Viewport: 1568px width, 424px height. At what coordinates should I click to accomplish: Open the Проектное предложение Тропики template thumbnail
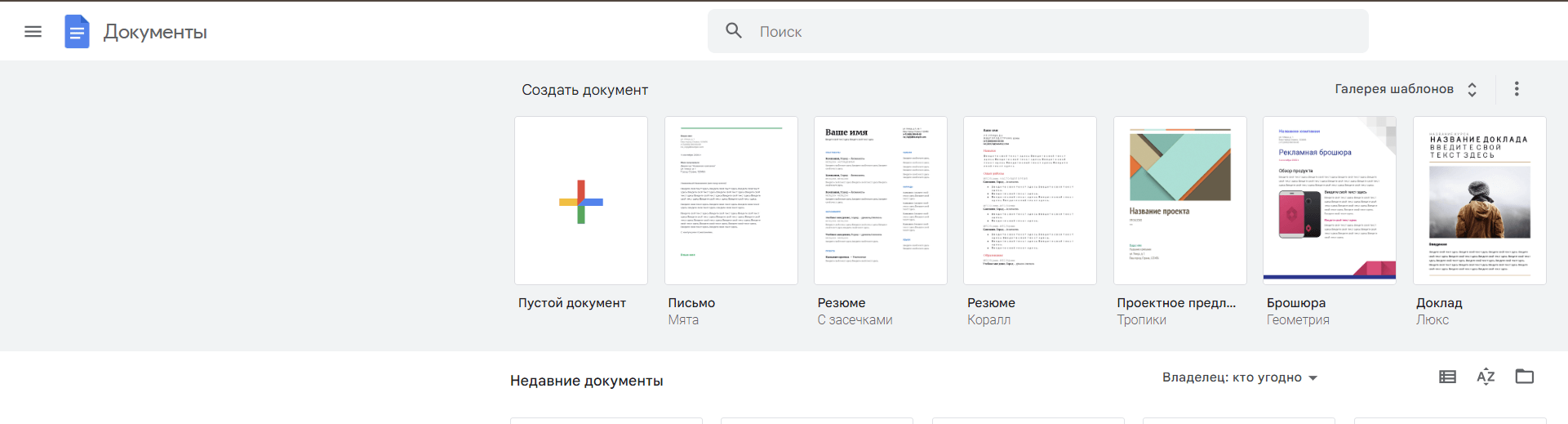click(1180, 200)
